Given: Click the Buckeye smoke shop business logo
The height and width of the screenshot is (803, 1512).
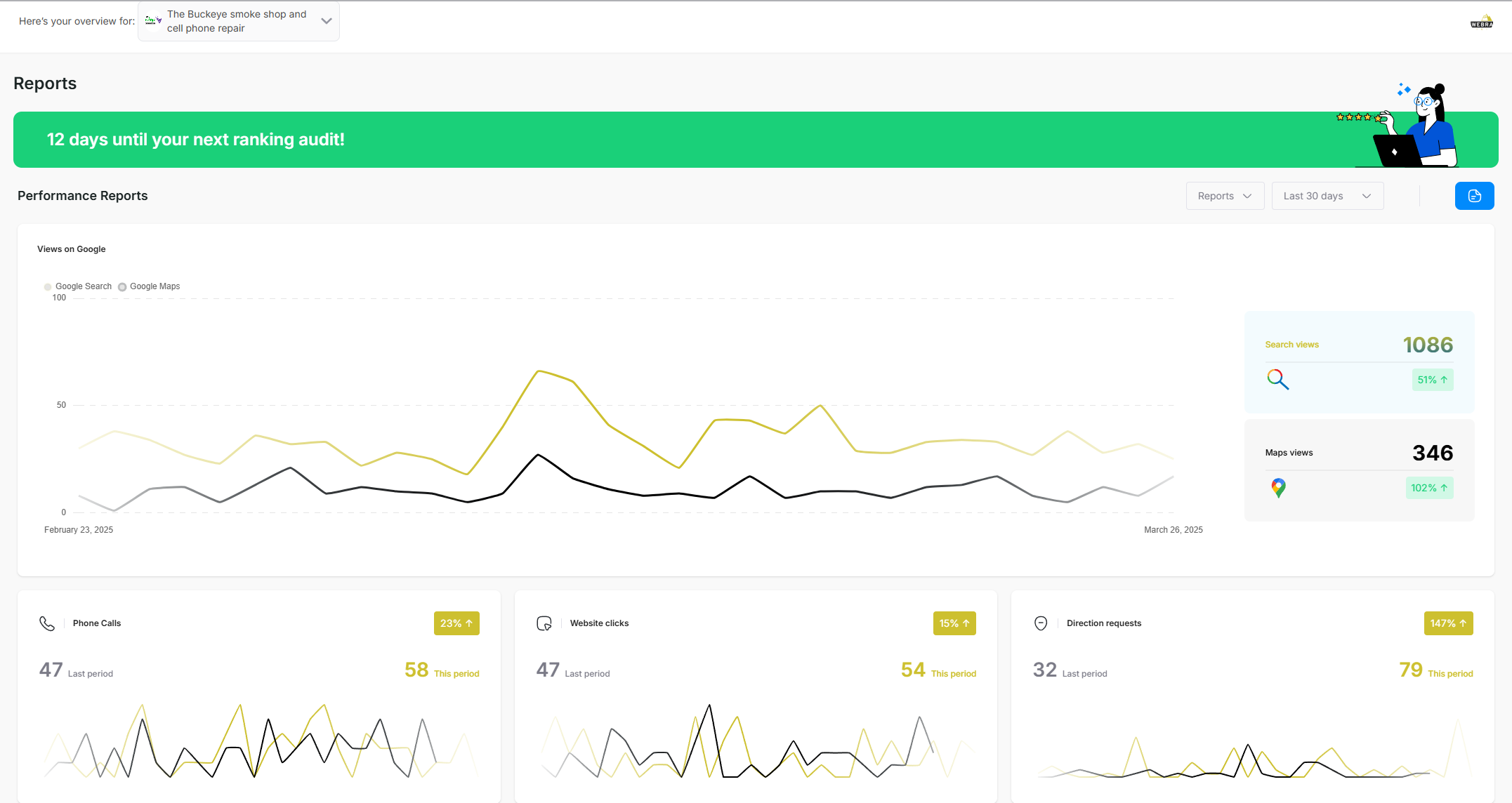Looking at the screenshot, I should 153,21.
